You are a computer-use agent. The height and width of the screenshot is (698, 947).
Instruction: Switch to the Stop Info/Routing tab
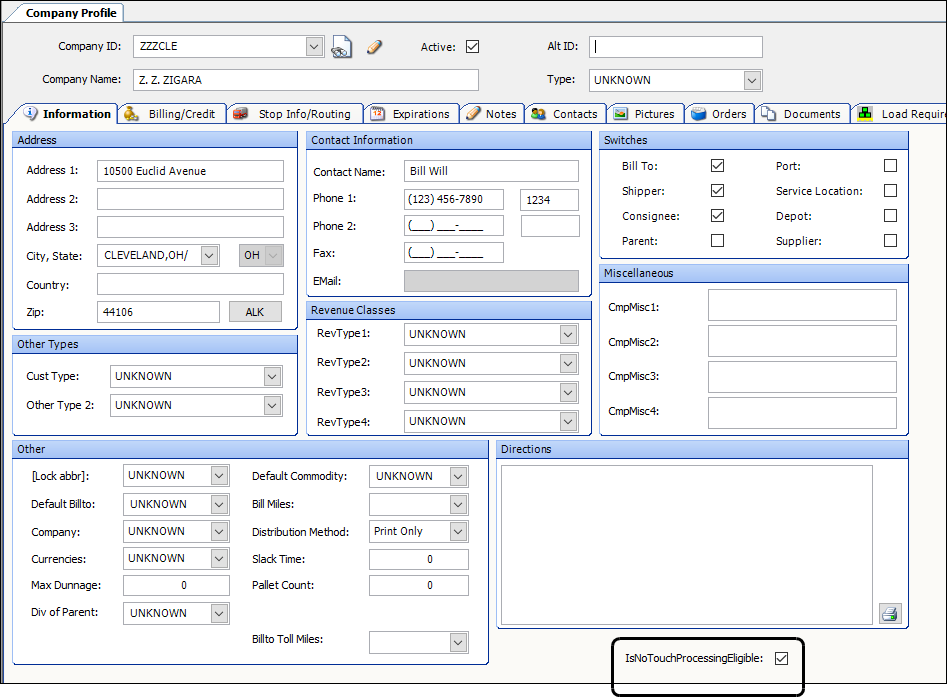[x=294, y=114]
